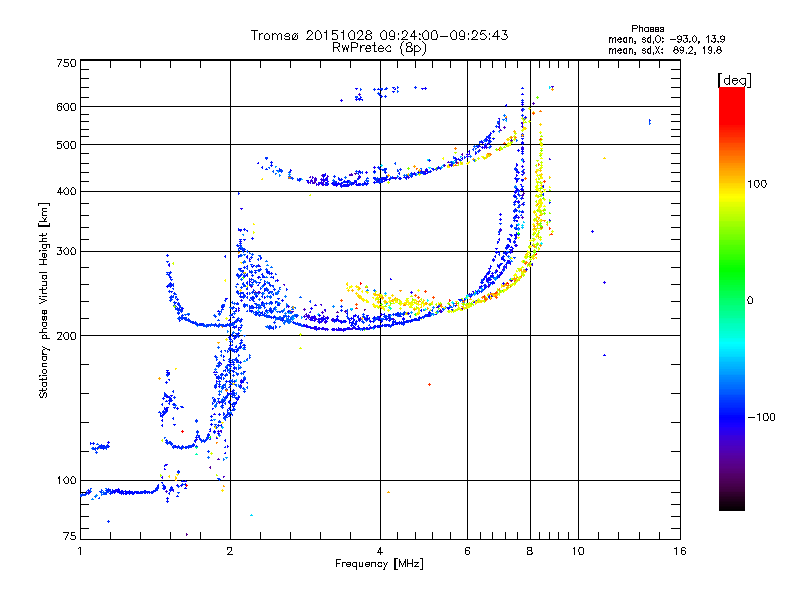This screenshot has width=800, height=600.
Task: Click the 'RwPretec (8p)' subtitle
Action: 379,48
